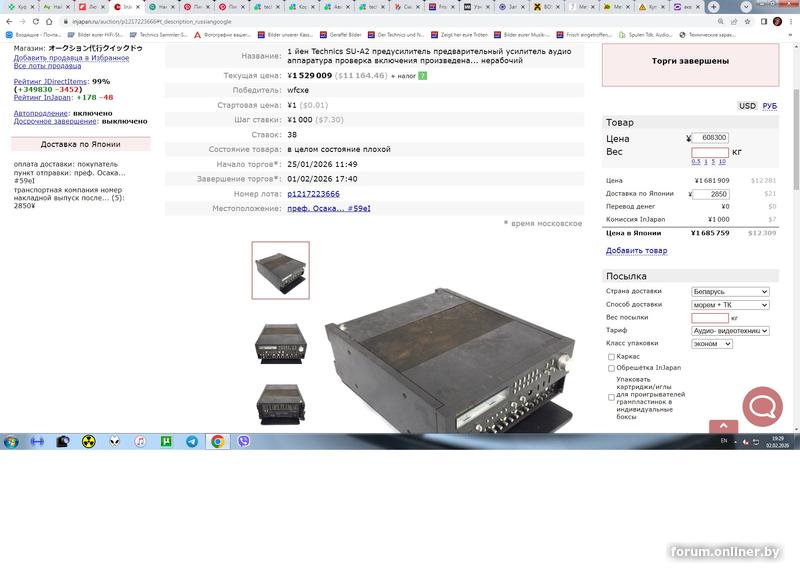The image size is (800, 573).
Task: Check the Каркас checkbox
Action: coord(611,357)
